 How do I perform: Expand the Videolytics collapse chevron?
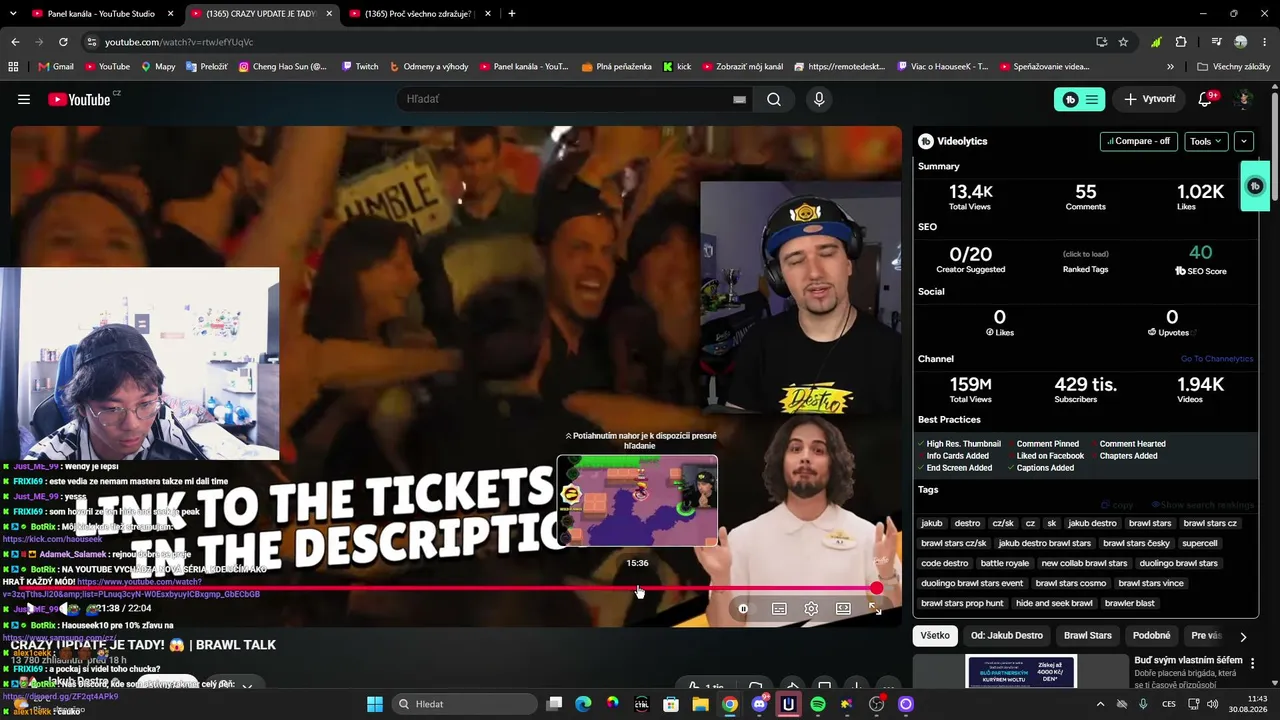pyautogui.click(x=1244, y=141)
